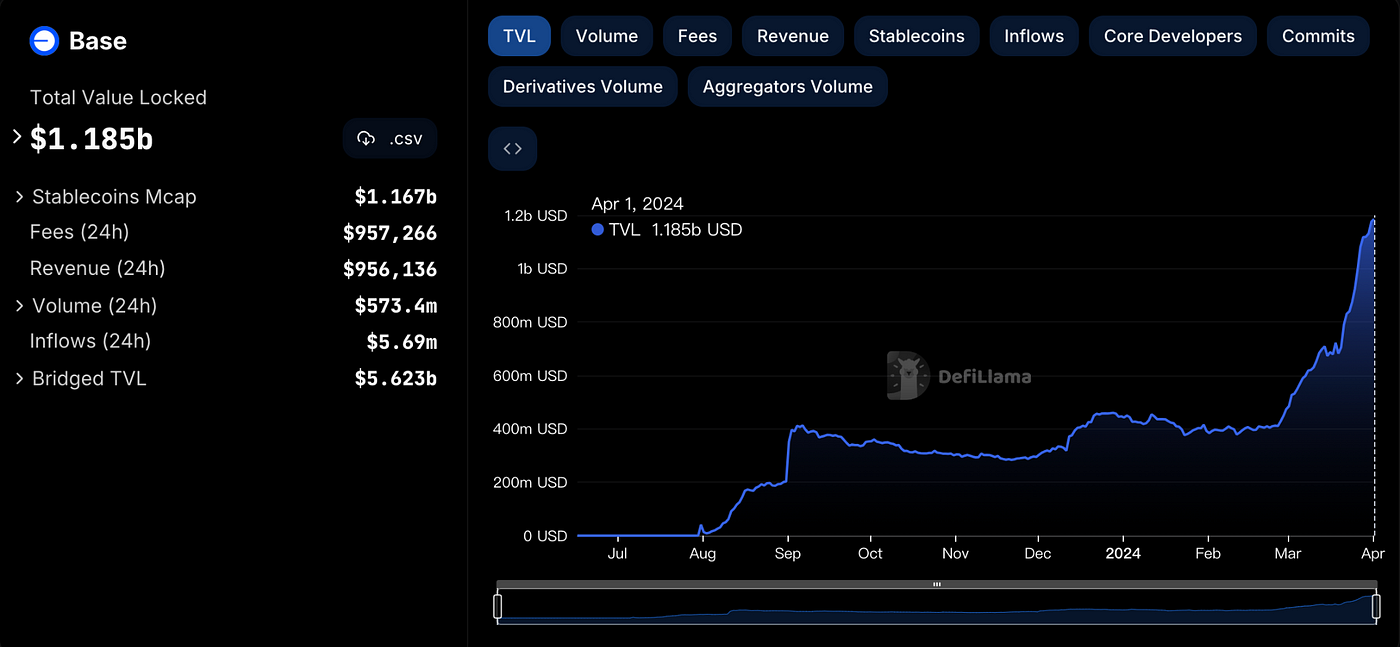Select the Stablecoins chart option
1400x647 pixels.
click(916, 36)
